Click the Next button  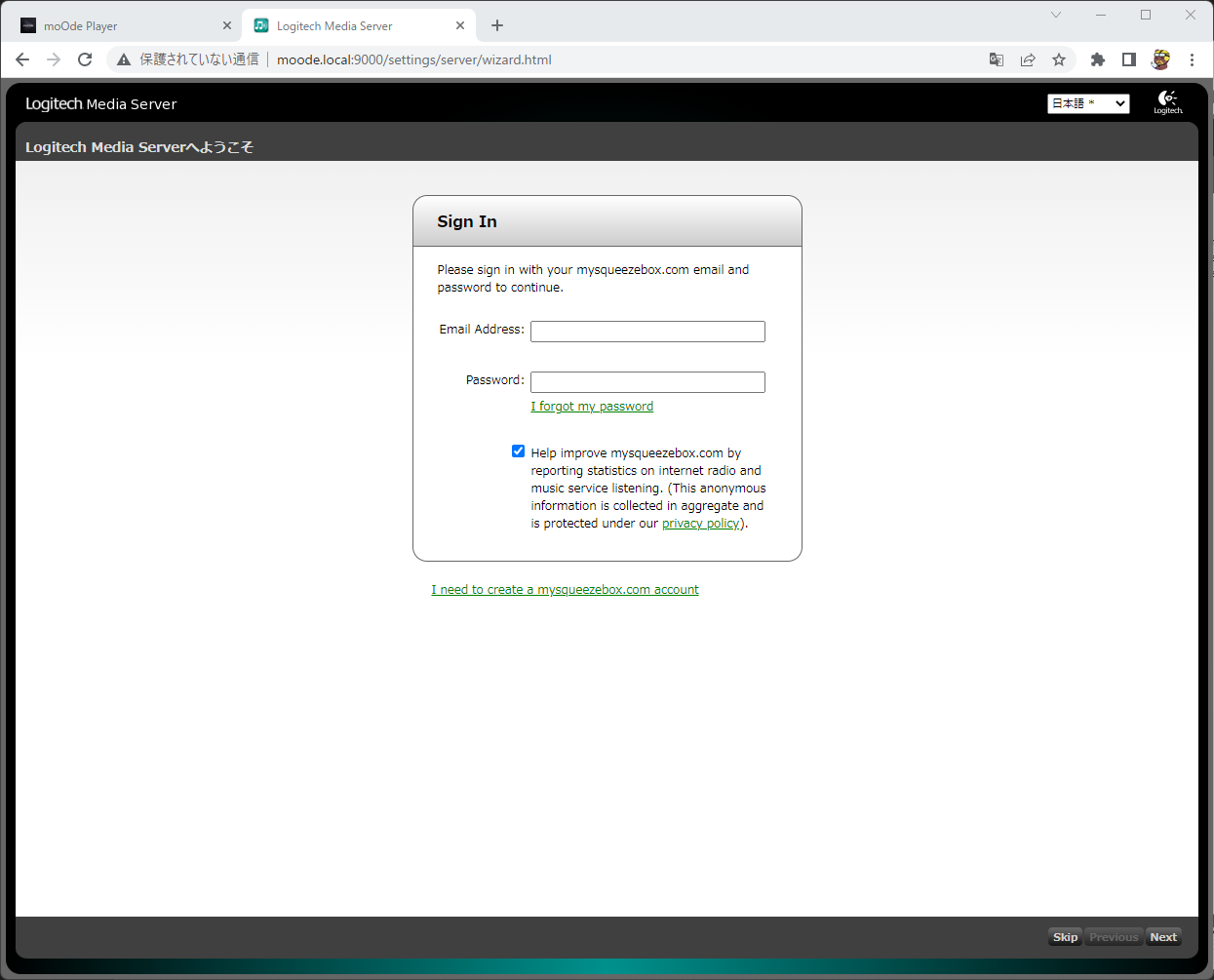1163,937
